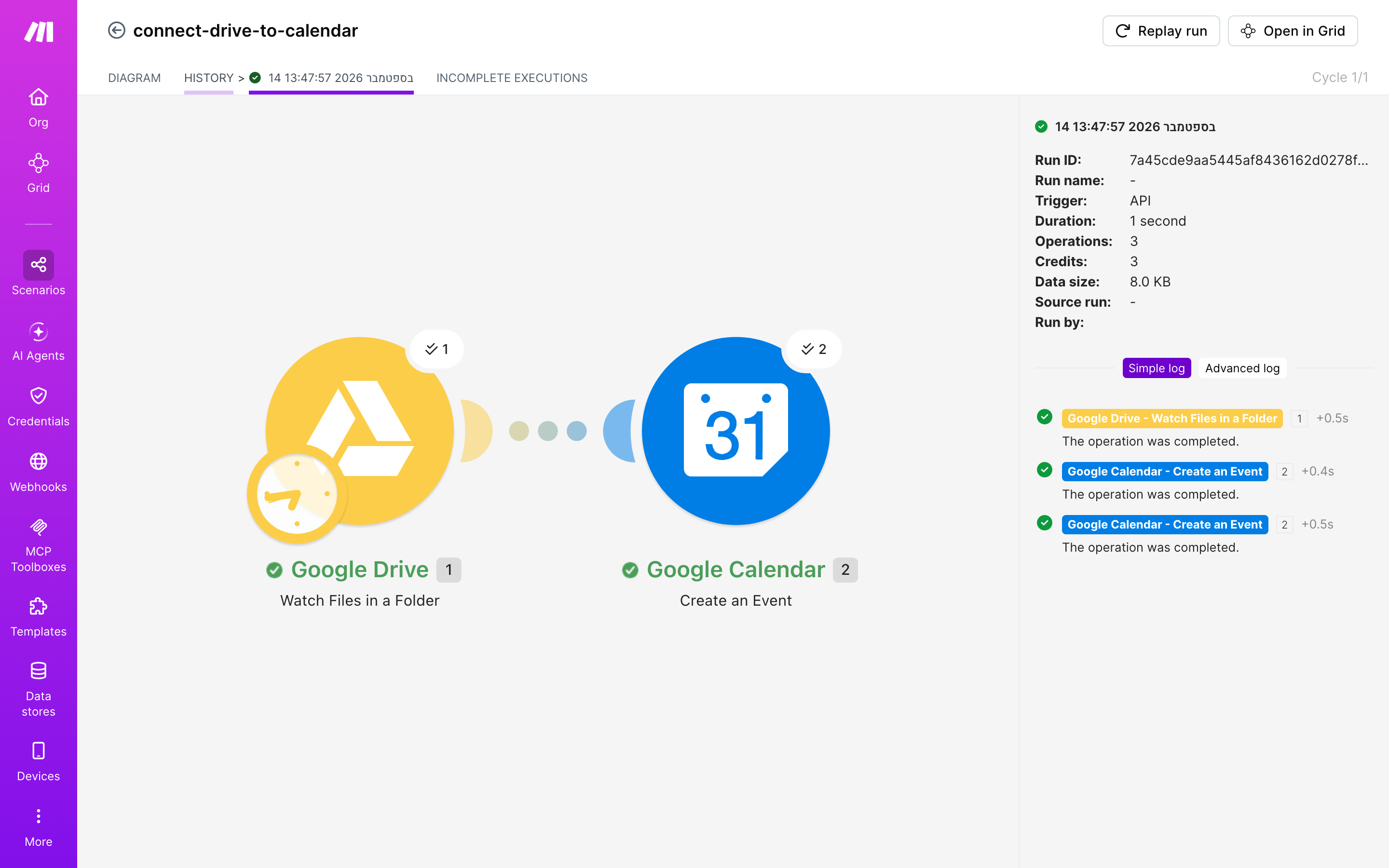Open Google Calendar operations bubble showing 2
Viewport: 1389px width, 868px height.
point(814,349)
